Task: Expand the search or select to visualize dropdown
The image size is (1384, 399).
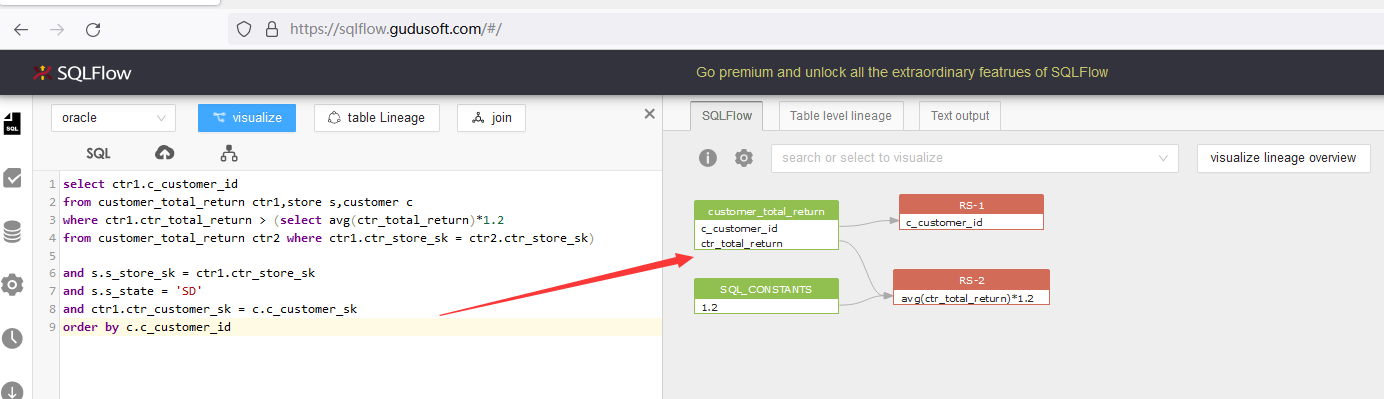Action: [x=975, y=158]
